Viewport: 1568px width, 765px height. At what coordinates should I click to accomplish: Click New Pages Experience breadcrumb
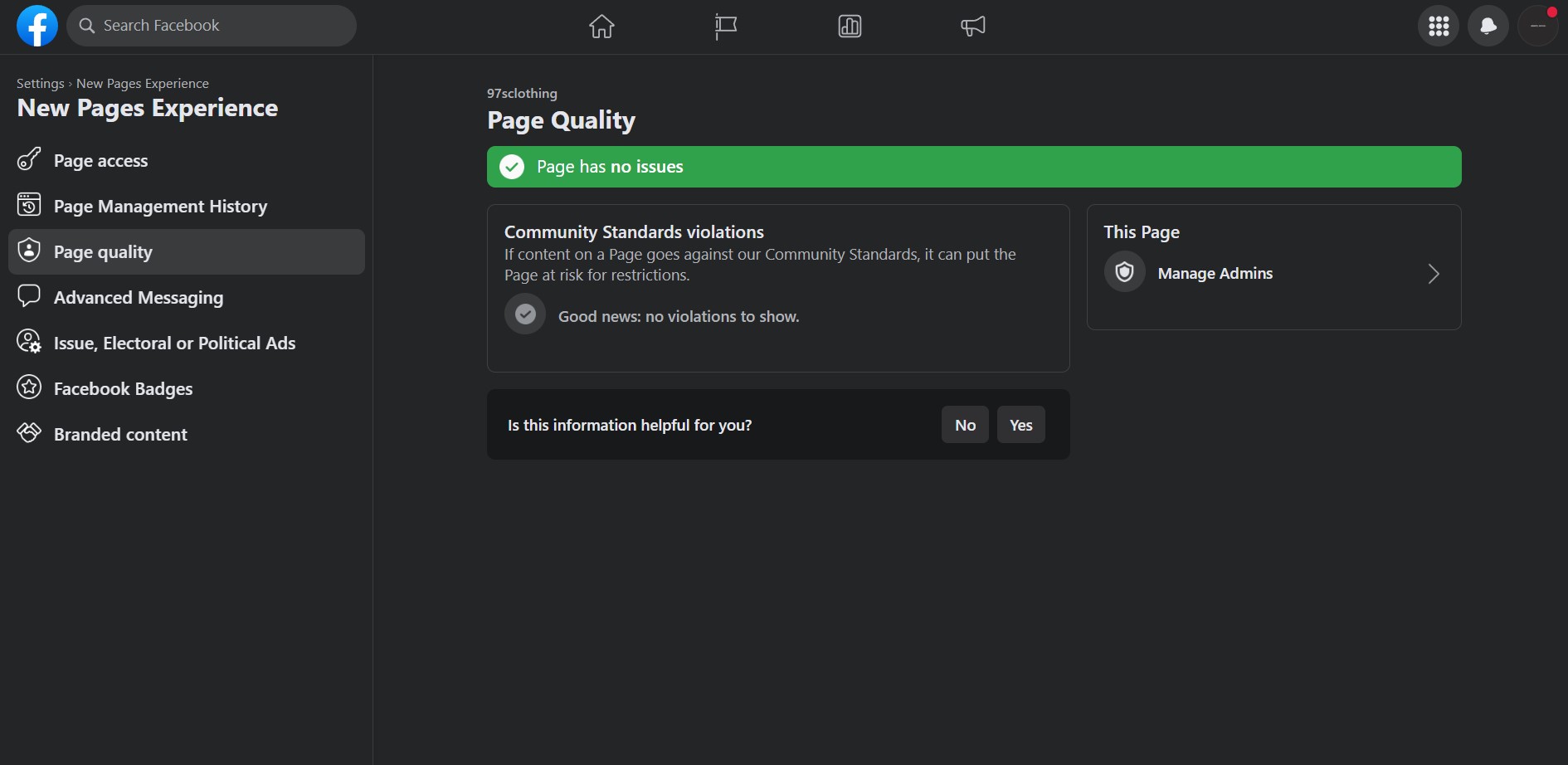click(143, 84)
